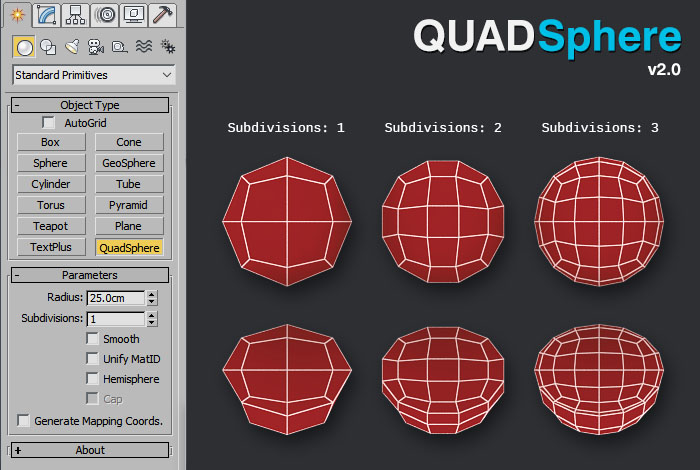Select the Shapes category icon
Viewport: 700px width, 470px height.
48,46
